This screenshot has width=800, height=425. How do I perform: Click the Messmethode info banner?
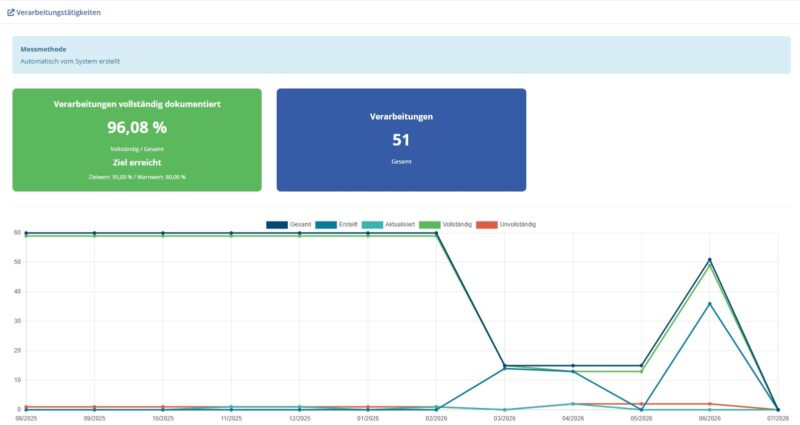pyautogui.click(x=402, y=55)
